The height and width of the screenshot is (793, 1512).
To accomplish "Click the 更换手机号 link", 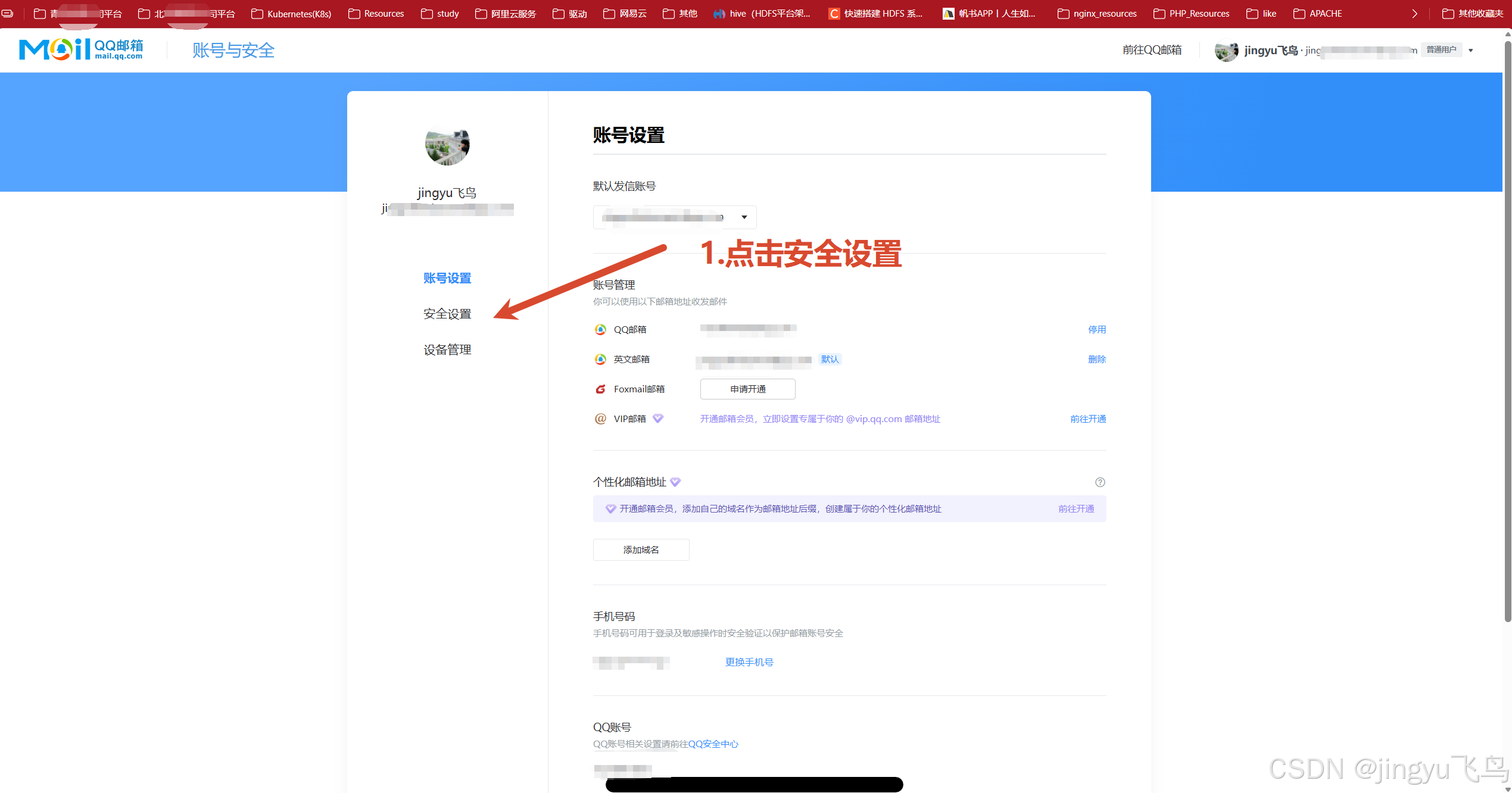I will click(x=749, y=662).
